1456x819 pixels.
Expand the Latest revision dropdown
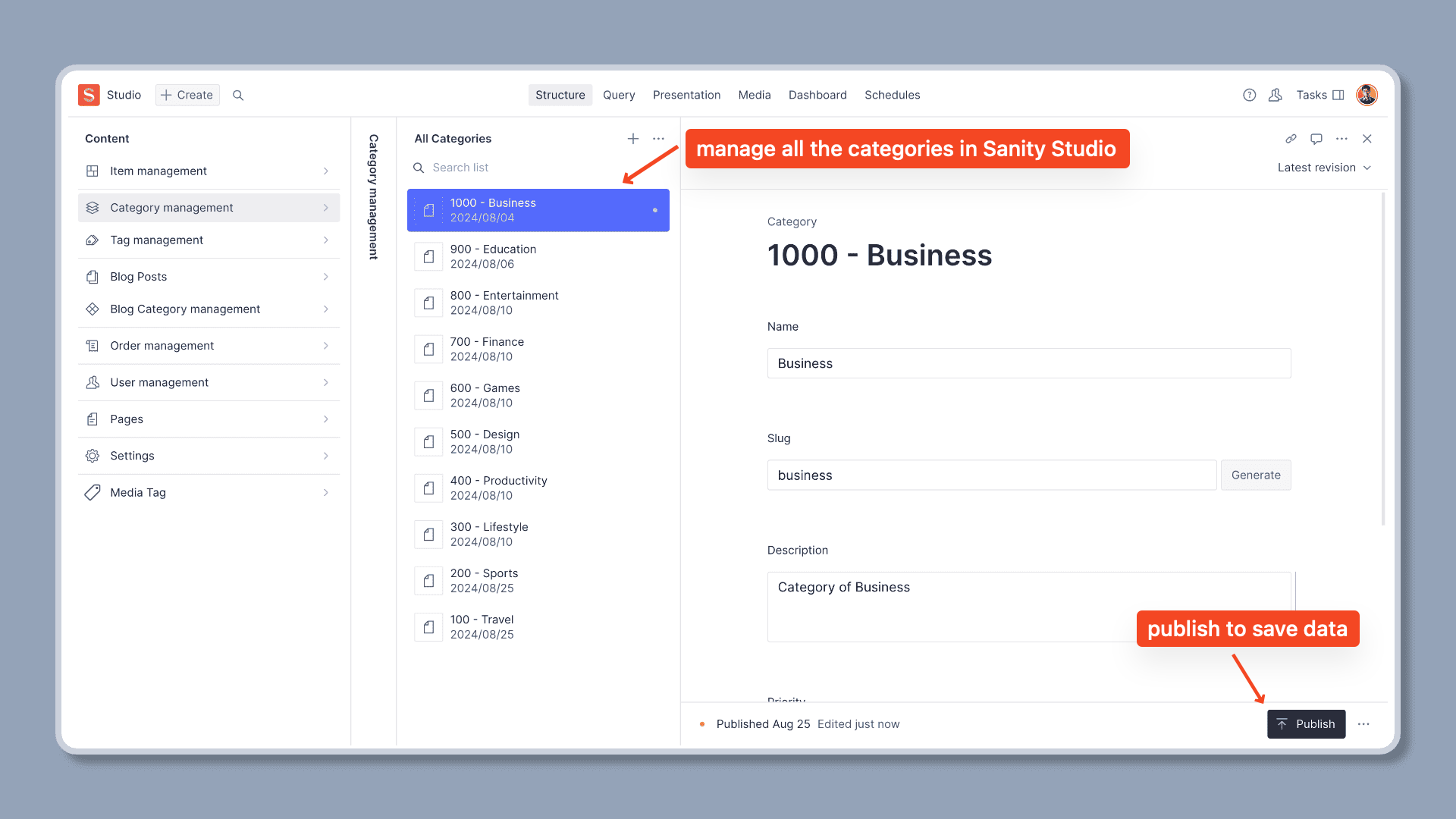click(1324, 168)
